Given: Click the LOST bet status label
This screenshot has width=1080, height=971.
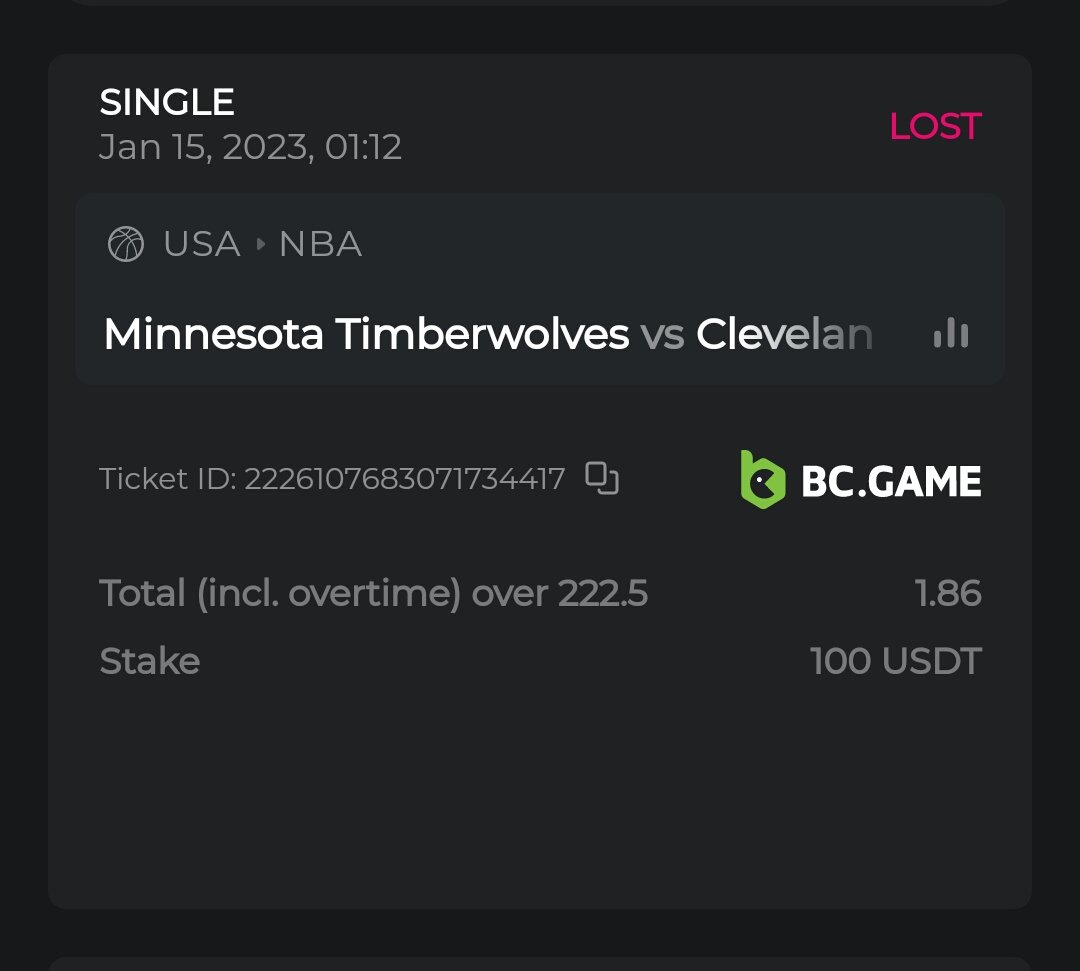Looking at the screenshot, I should coord(935,126).
